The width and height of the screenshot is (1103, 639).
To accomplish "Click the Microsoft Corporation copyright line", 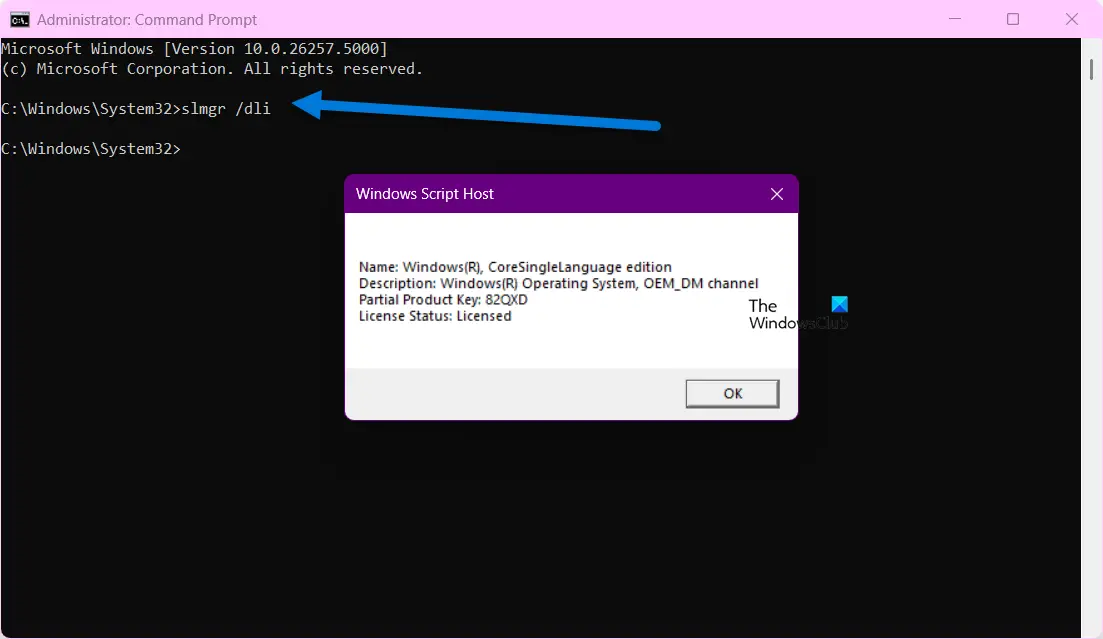I will coord(212,69).
